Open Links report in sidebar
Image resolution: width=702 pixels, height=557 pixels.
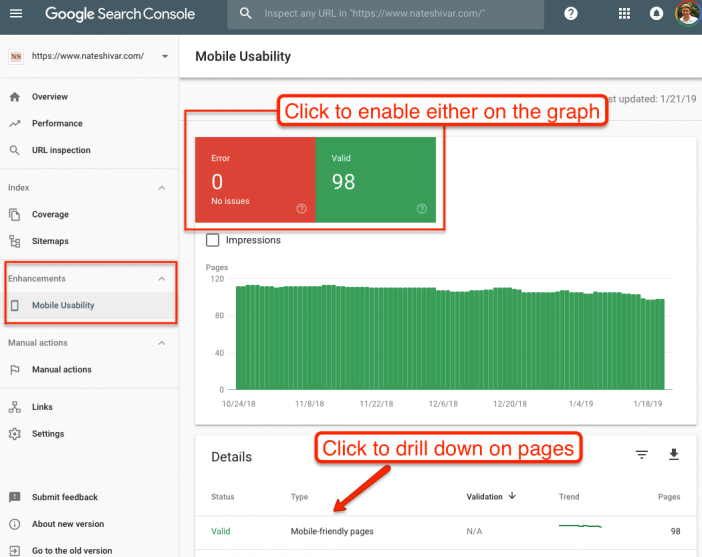click(89, 407)
